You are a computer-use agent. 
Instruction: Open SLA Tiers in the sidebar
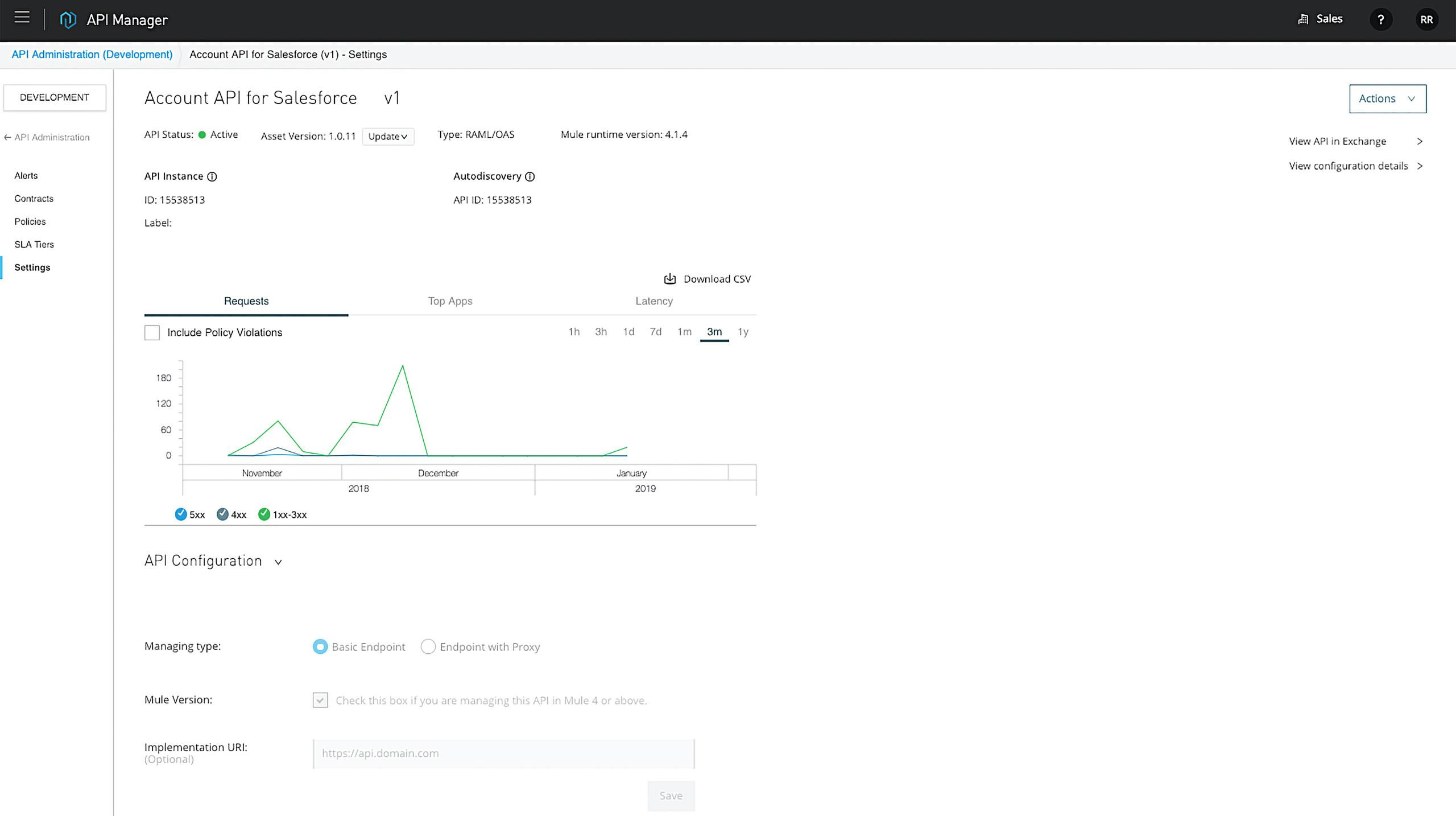coord(34,244)
